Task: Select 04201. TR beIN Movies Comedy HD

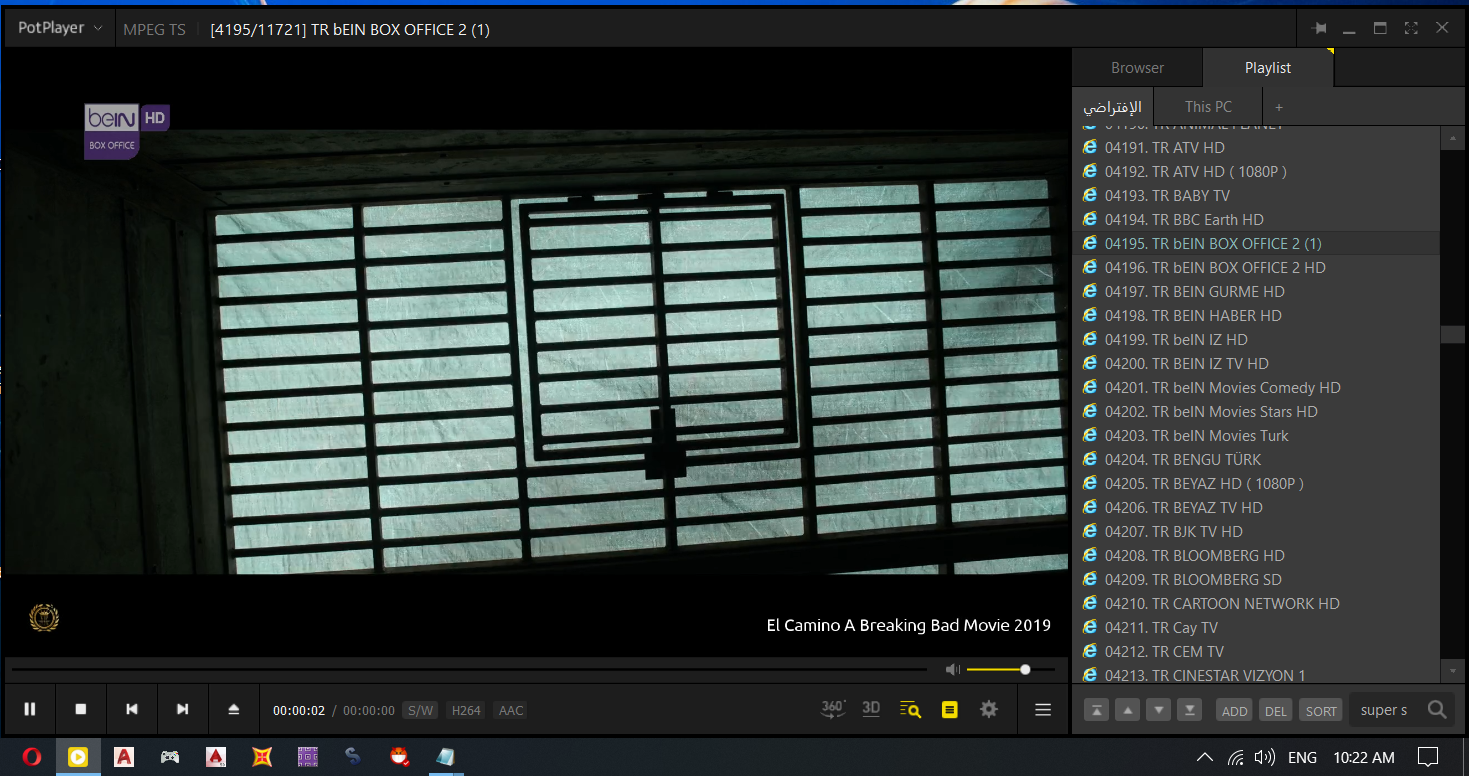Action: [x=1256, y=387]
